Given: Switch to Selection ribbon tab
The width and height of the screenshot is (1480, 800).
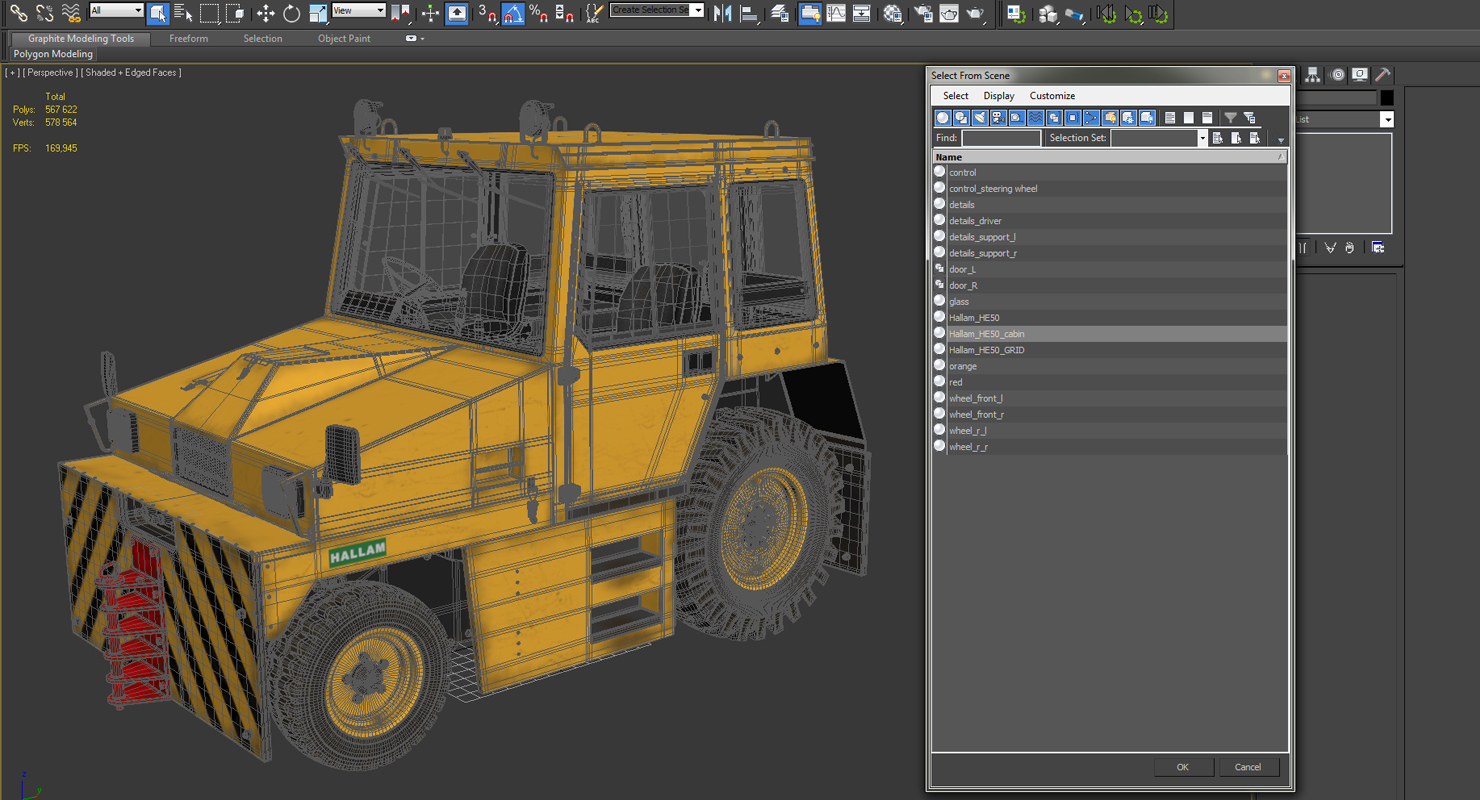Looking at the screenshot, I should click(x=263, y=38).
